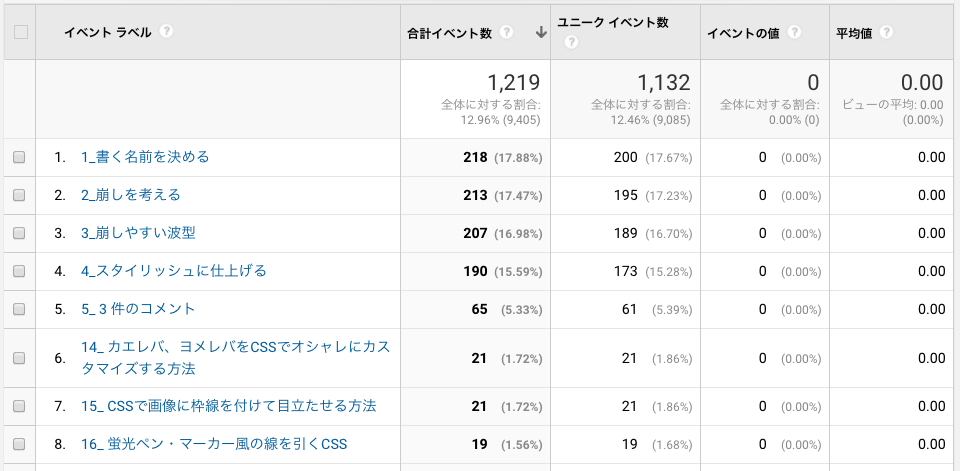Open 16_ 蛍光ペン・マーカー風の線を引くCSS link
This screenshot has width=960, height=471.
(214, 444)
